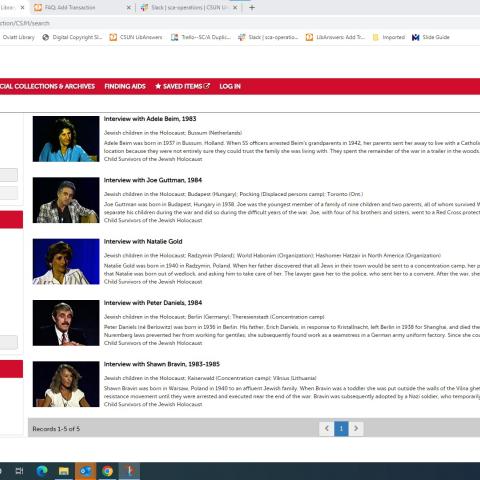Open the Imported bookmarks folder
Screen dimensions: 480x480
[389, 37]
